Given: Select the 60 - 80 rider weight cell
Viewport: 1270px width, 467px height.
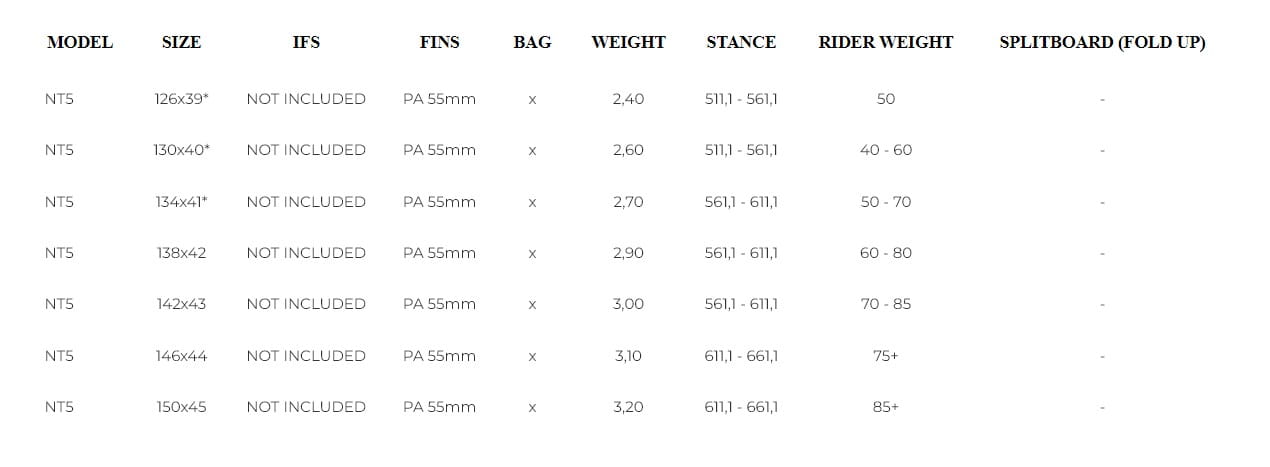Looking at the screenshot, I should (x=885, y=253).
